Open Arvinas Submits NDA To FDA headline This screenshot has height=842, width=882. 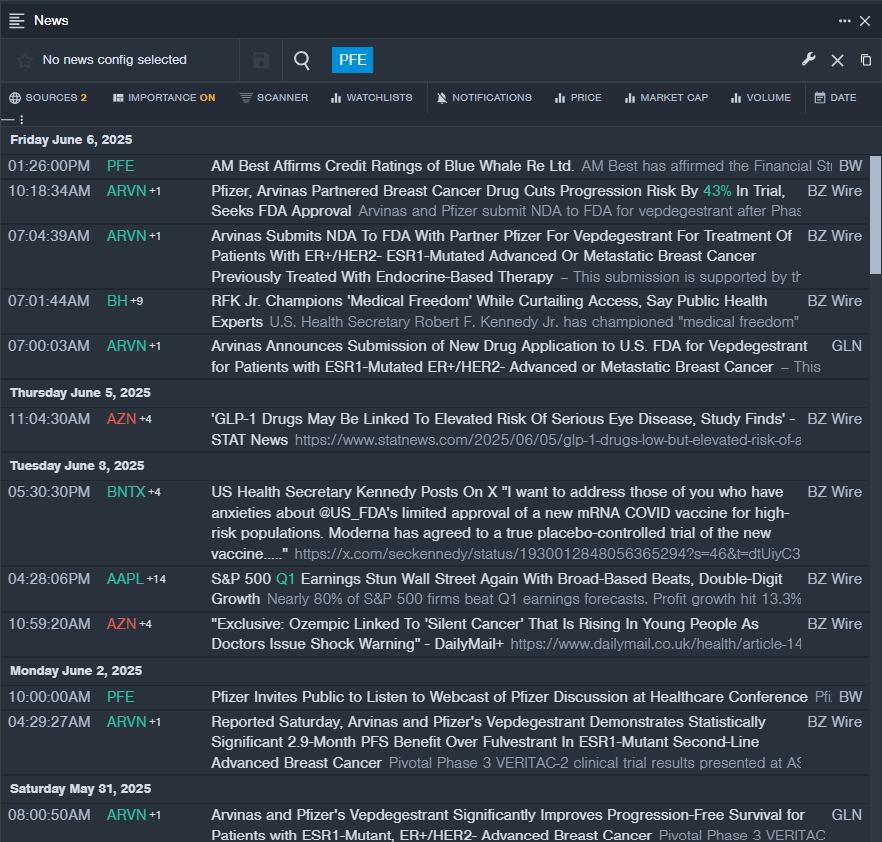tap(501, 256)
